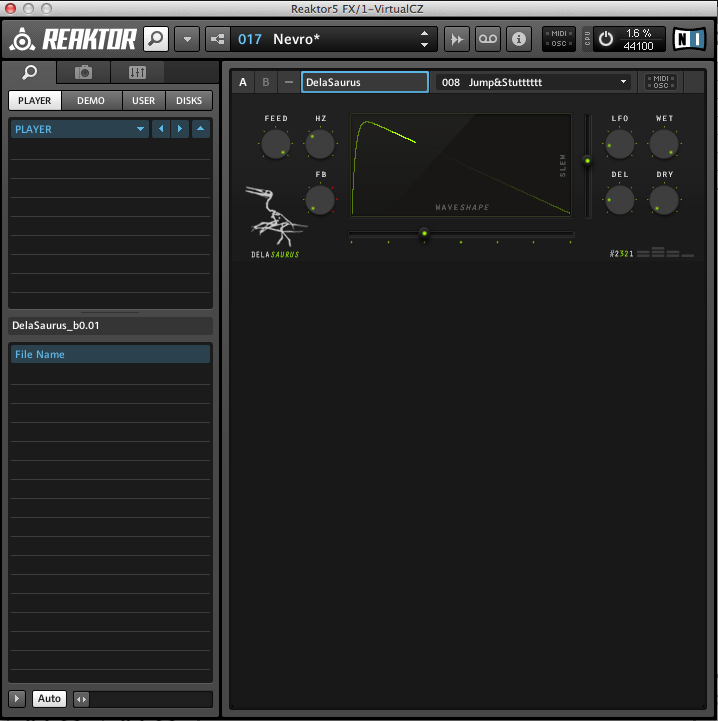The height and width of the screenshot is (721, 718).
Task: Go back with the left arrow button
Action: 161,129
